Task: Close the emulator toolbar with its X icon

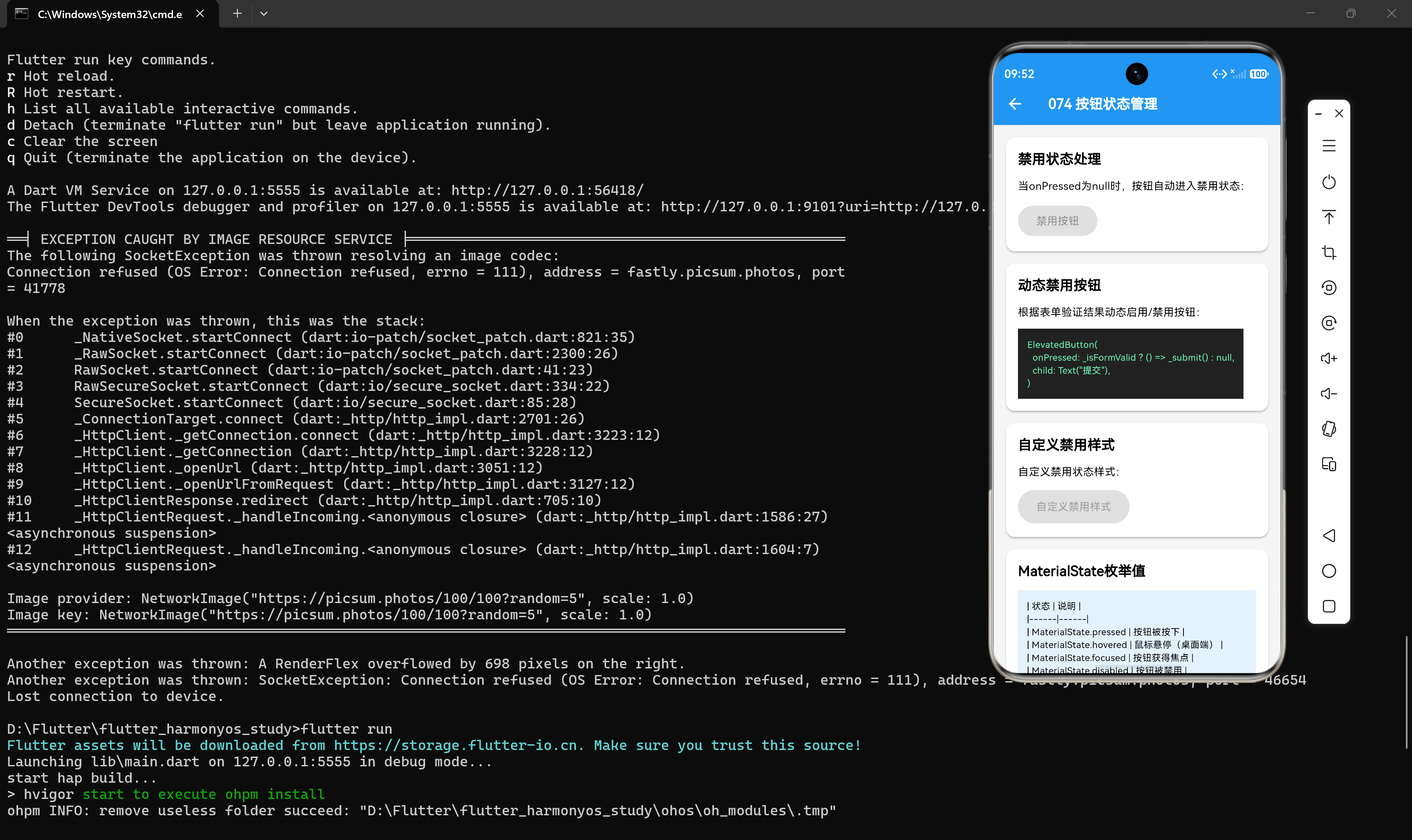Action: [1339, 114]
